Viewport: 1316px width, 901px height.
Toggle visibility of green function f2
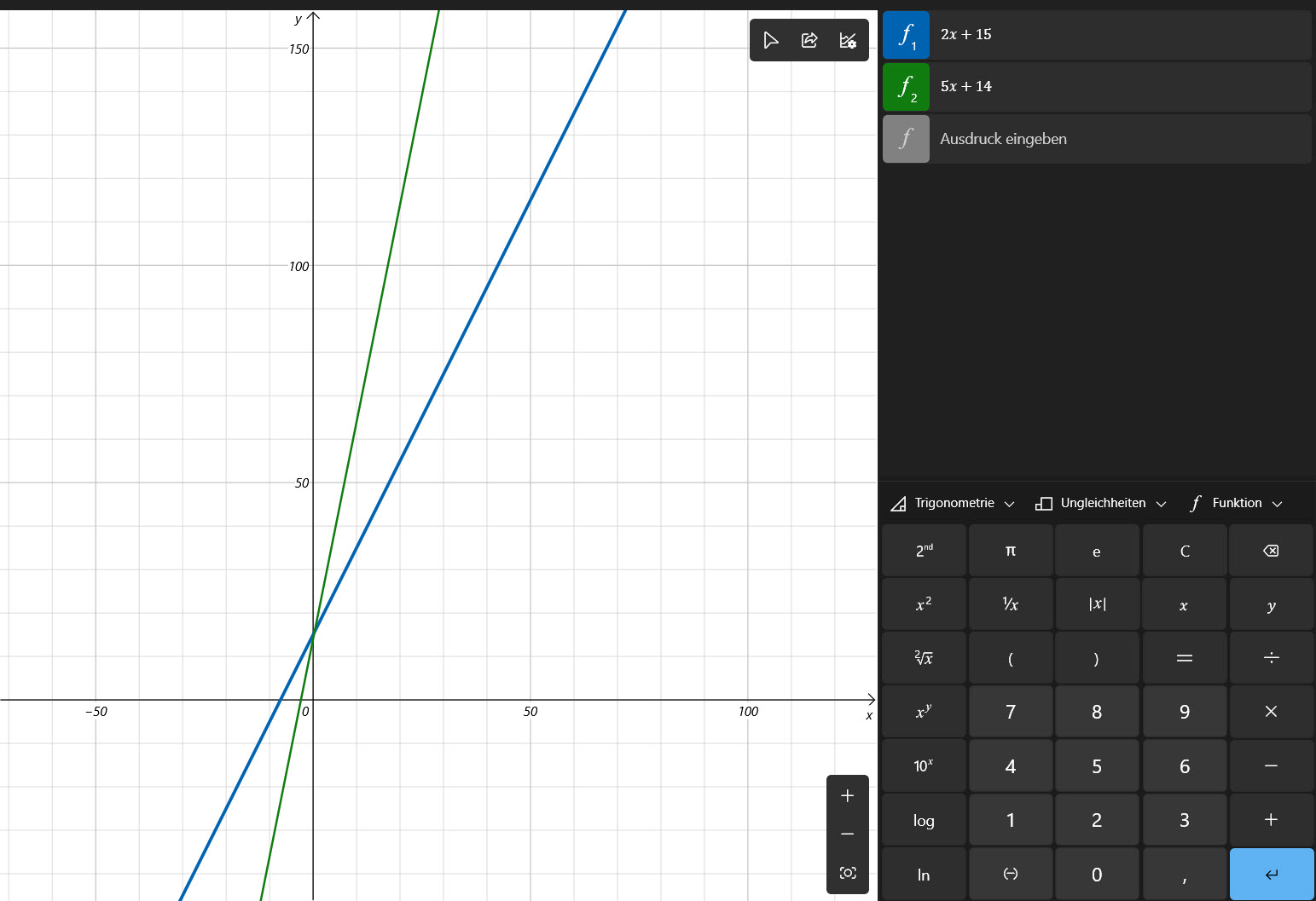pyautogui.click(x=906, y=87)
